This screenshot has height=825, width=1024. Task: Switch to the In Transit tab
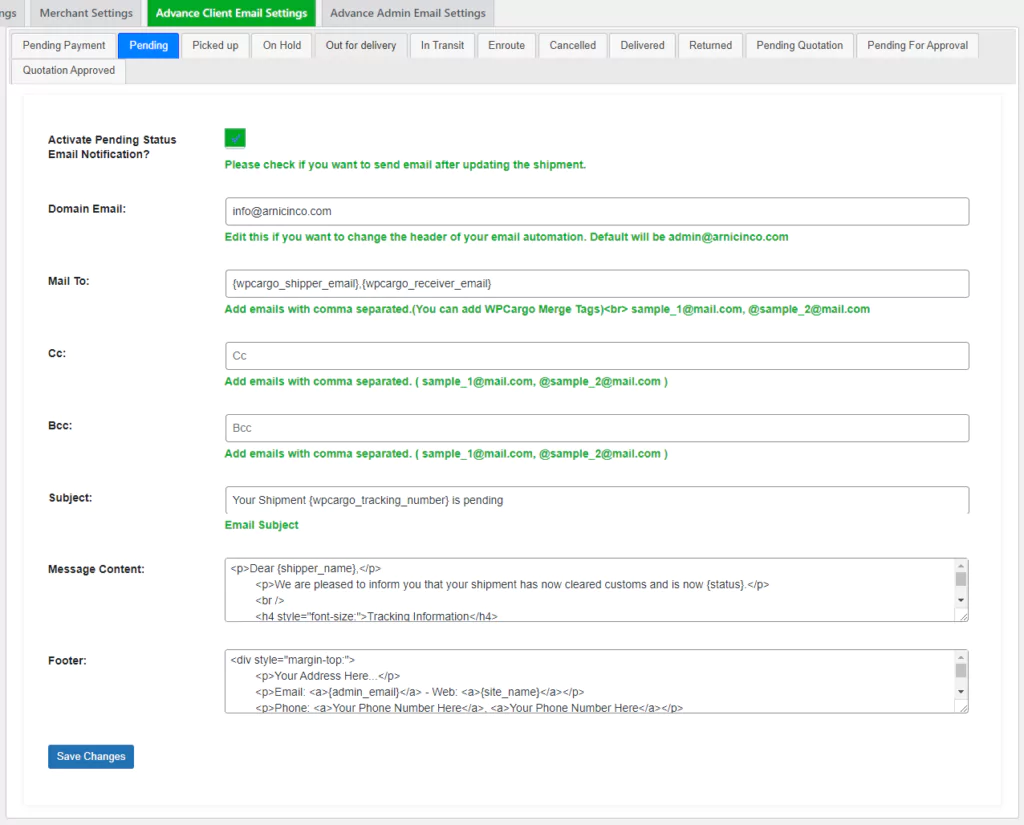[x=442, y=45]
